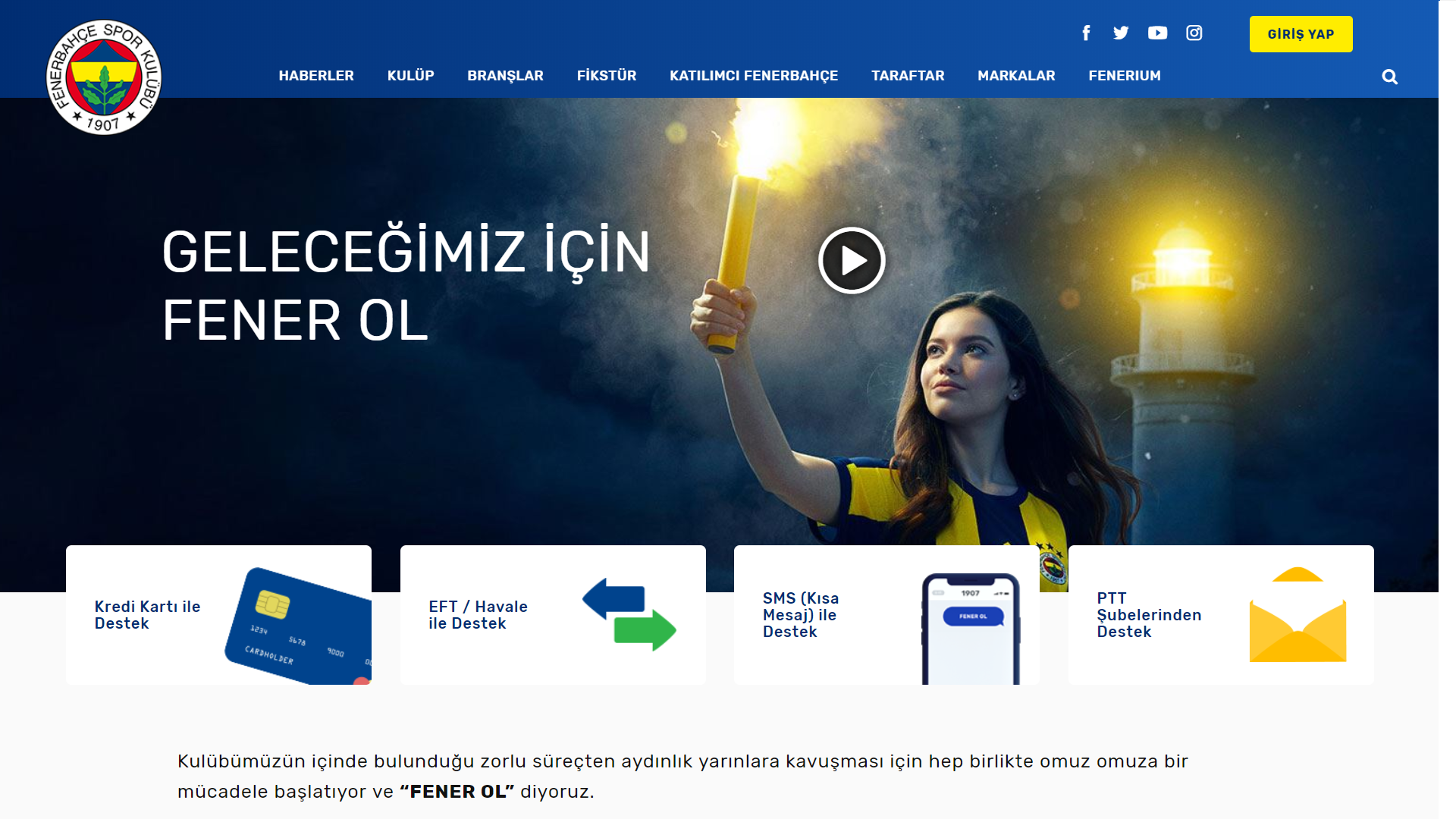The image size is (1456, 819).
Task: Open the YouTube social icon
Action: 1157,33
